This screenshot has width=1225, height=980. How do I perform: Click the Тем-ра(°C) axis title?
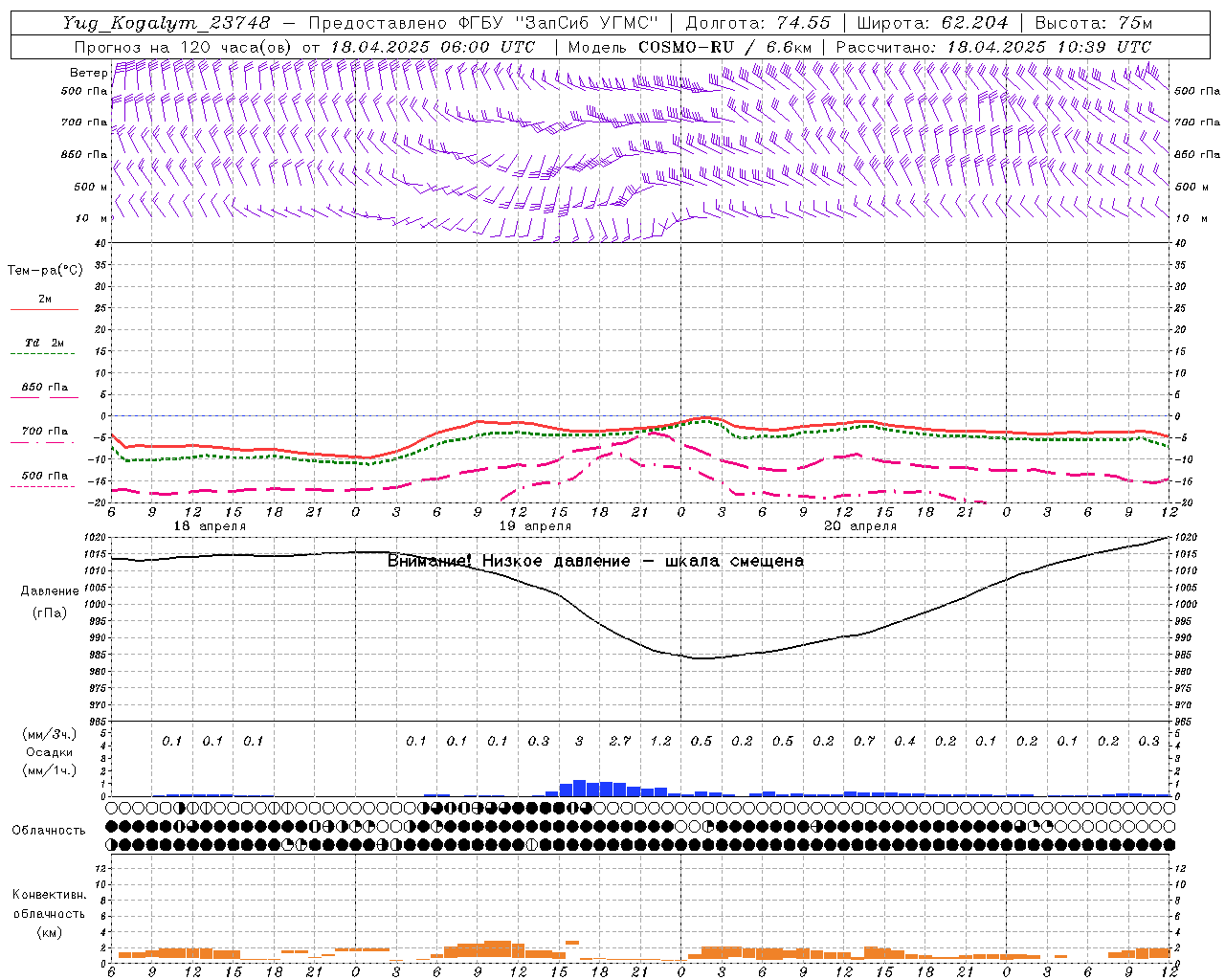point(45,271)
